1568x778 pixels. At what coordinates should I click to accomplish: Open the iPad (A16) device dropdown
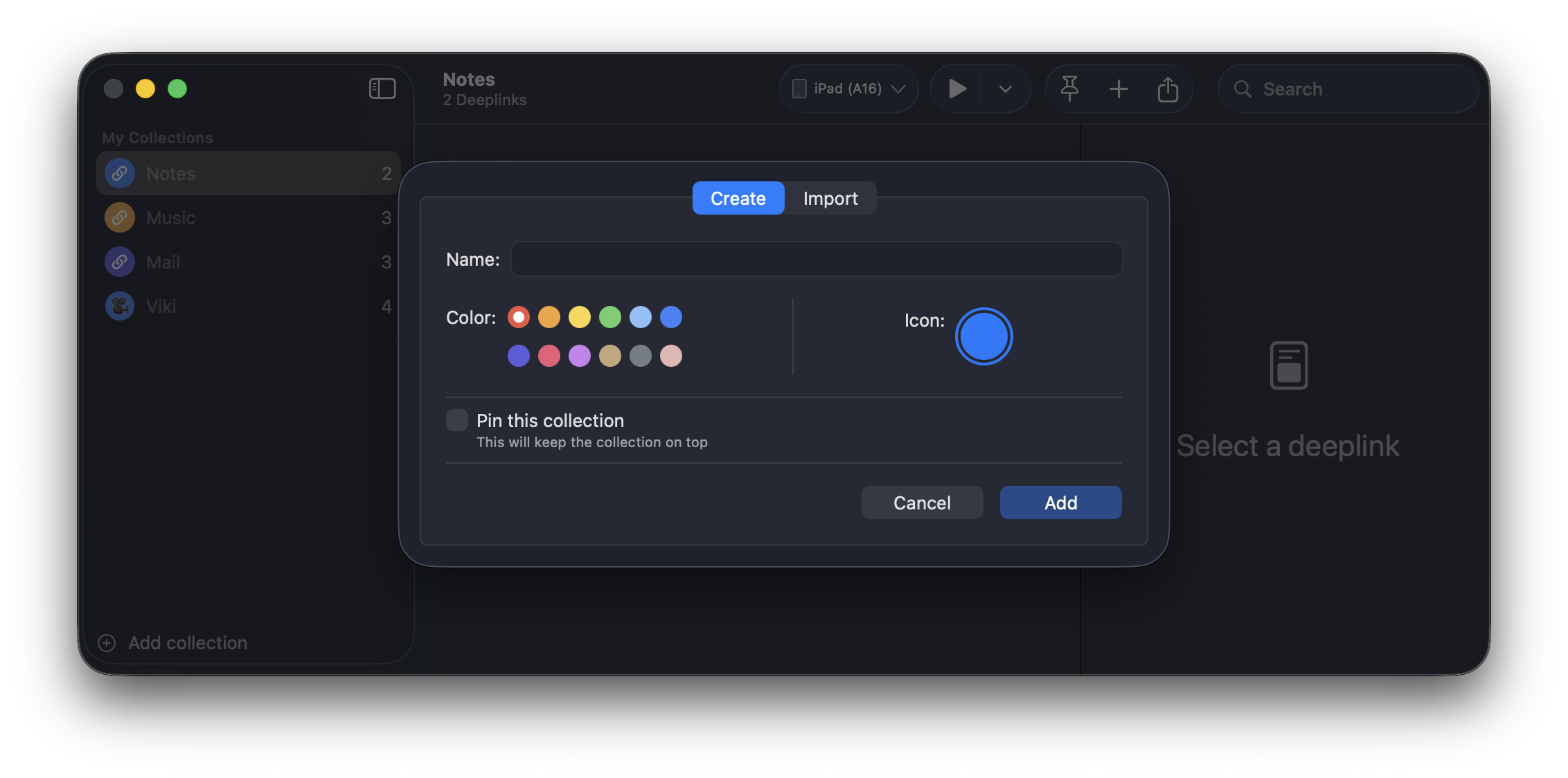click(x=849, y=89)
